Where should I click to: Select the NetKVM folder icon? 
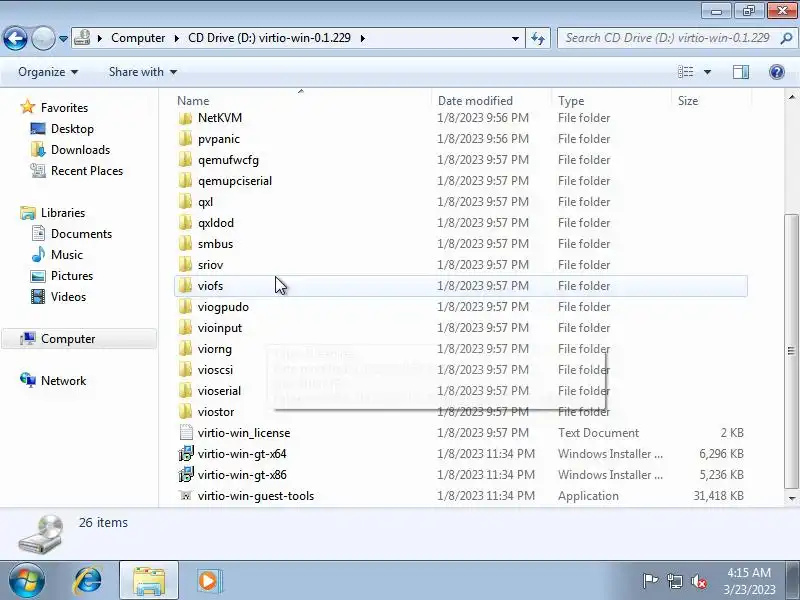coord(186,118)
